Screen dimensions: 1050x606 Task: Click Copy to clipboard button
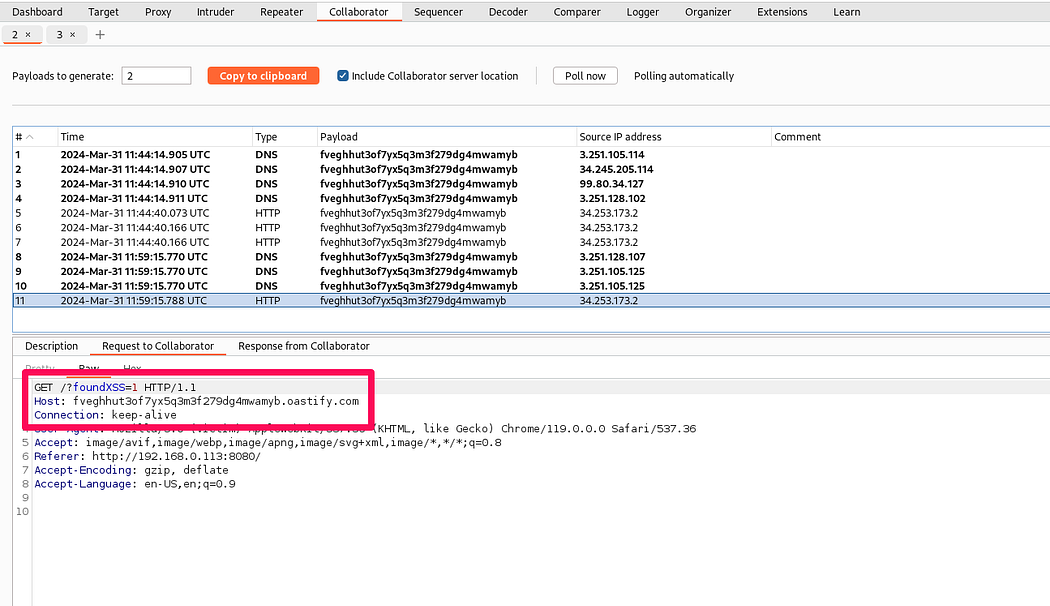(263, 76)
